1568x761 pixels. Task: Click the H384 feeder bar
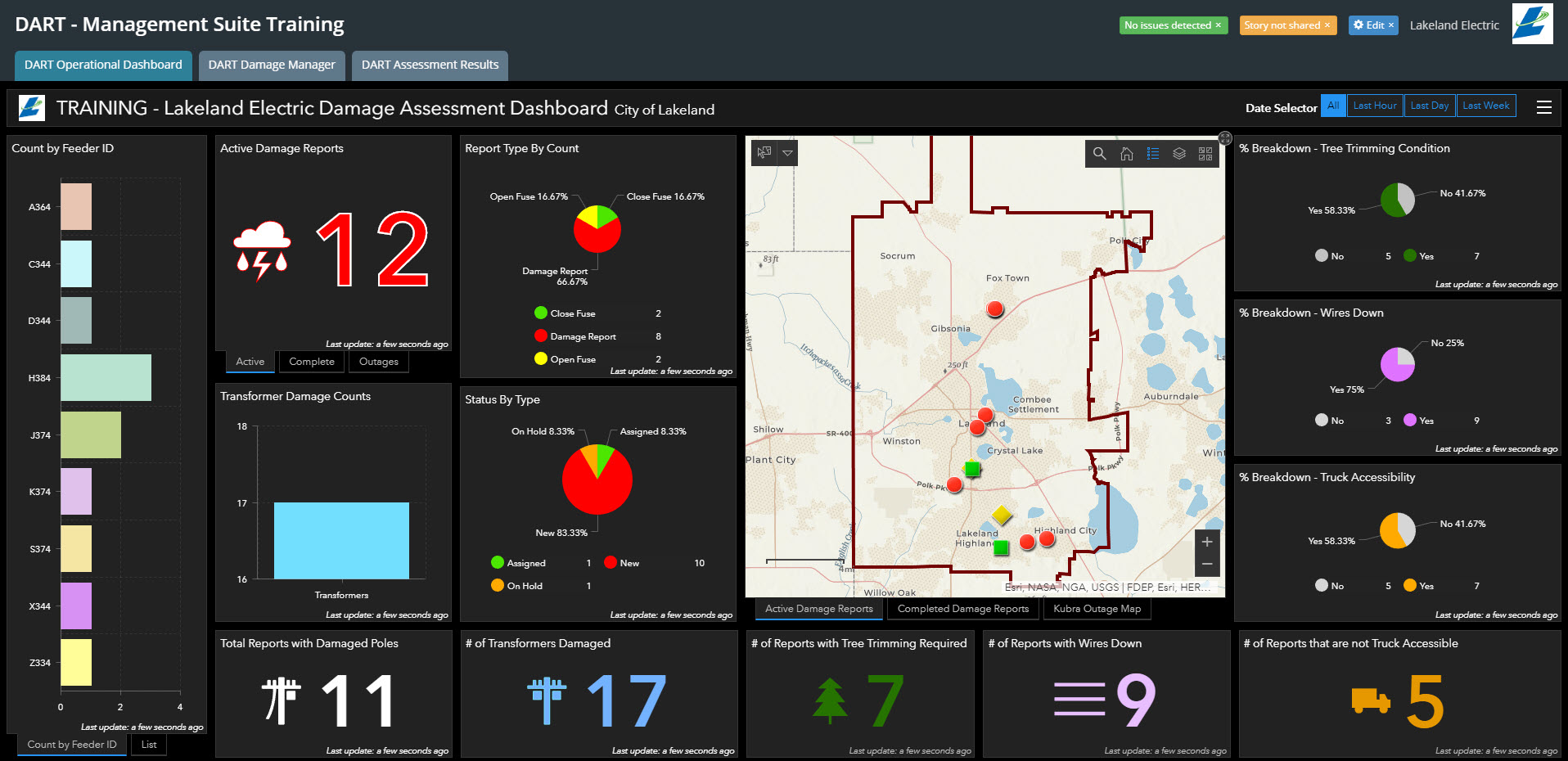[106, 377]
